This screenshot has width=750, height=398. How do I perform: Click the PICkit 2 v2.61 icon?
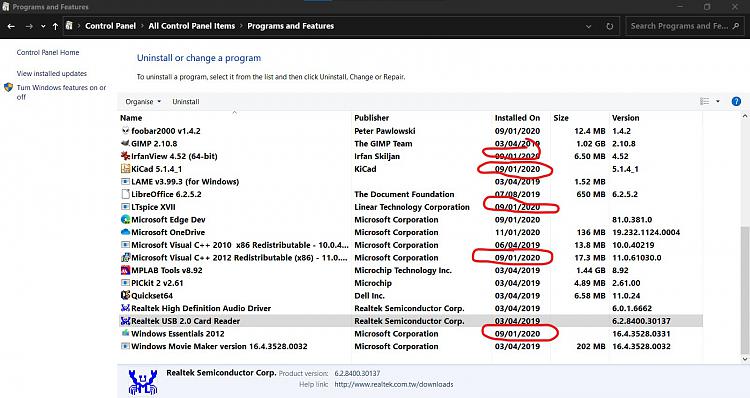pyautogui.click(x=125, y=283)
